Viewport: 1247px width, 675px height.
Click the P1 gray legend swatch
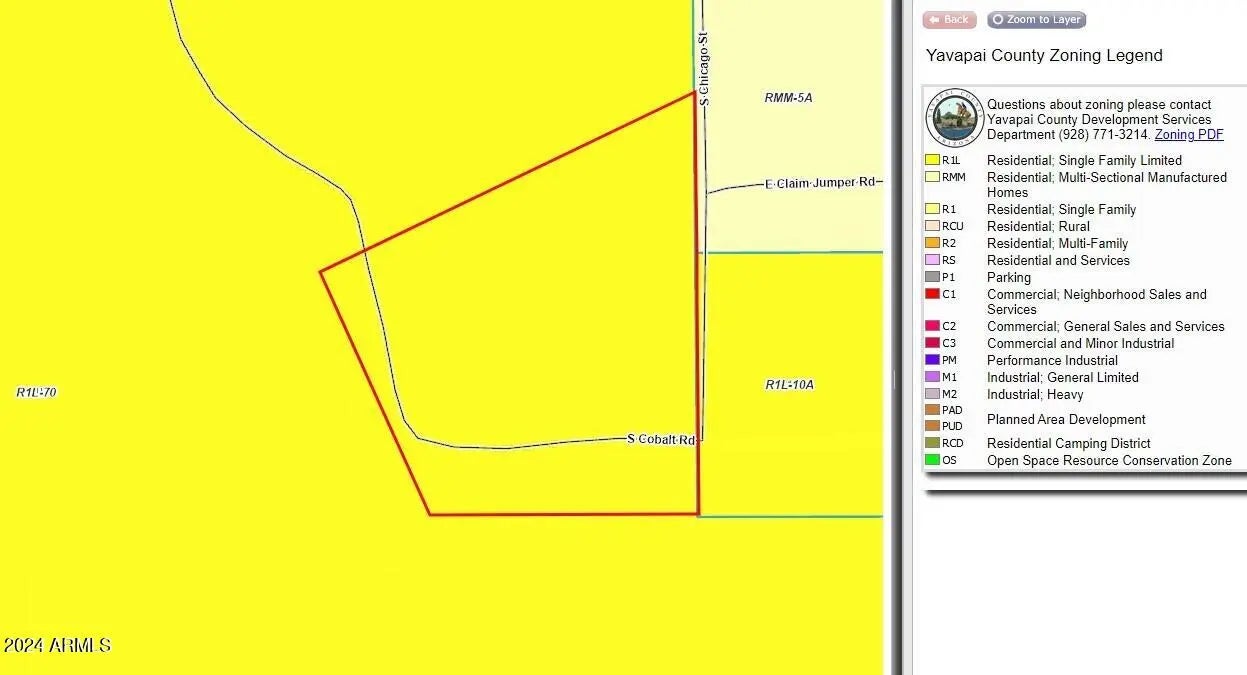tap(932, 277)
